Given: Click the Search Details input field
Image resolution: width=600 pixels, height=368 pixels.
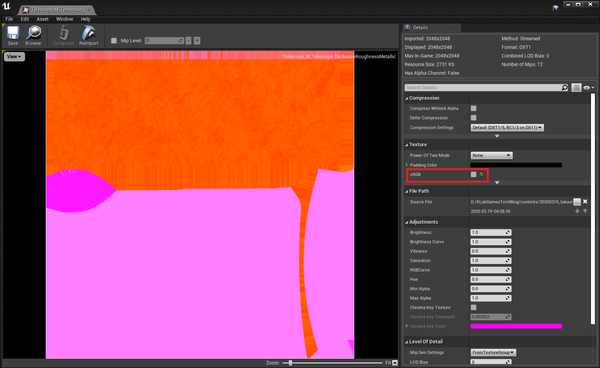Looking at the screenshot, I should 483,88.
